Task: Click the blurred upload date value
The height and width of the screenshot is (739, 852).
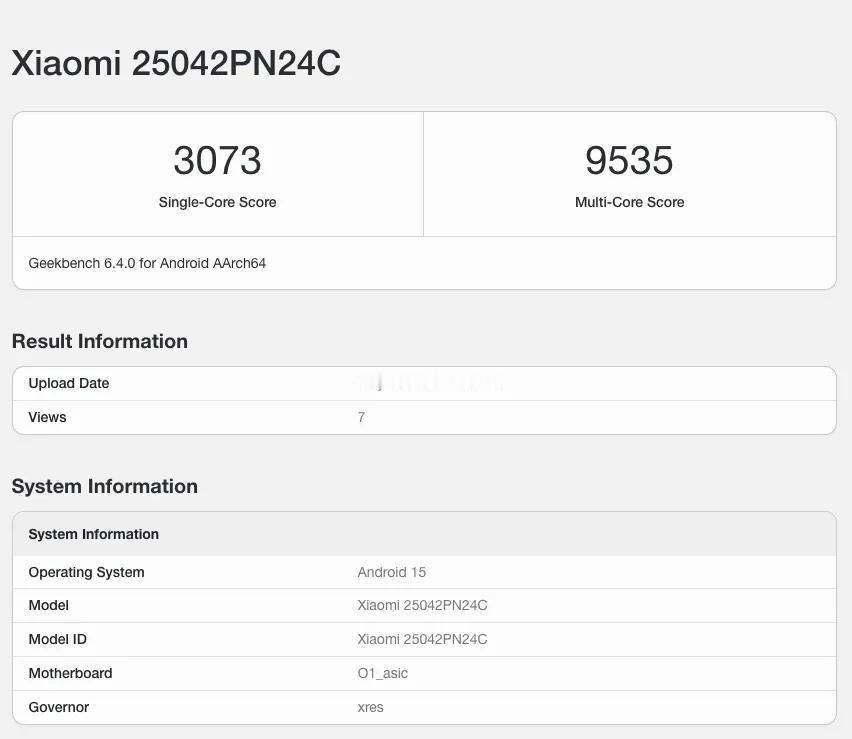Action: click(x=429, y=383)
